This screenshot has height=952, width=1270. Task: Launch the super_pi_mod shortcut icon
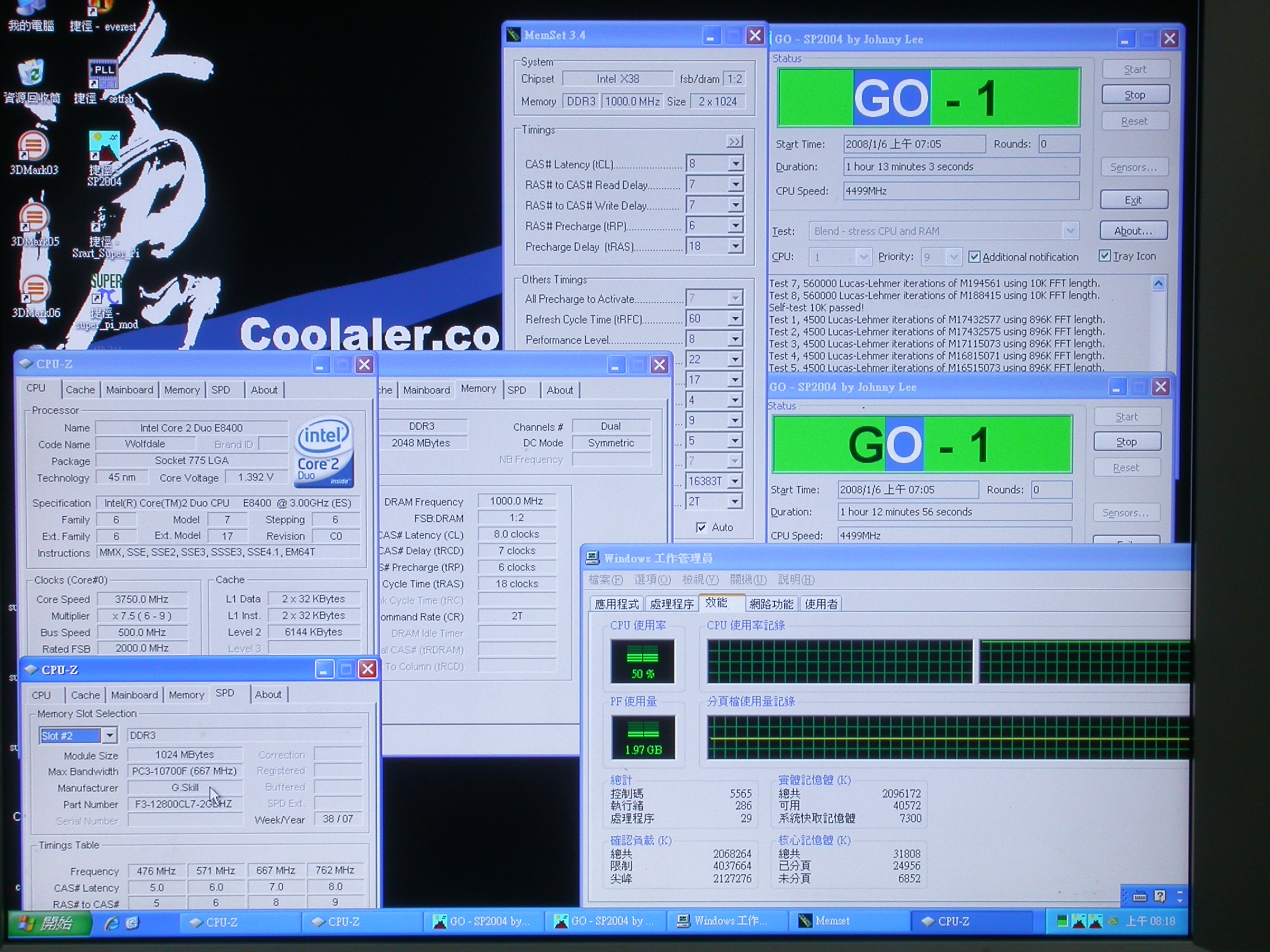point(107,302)
